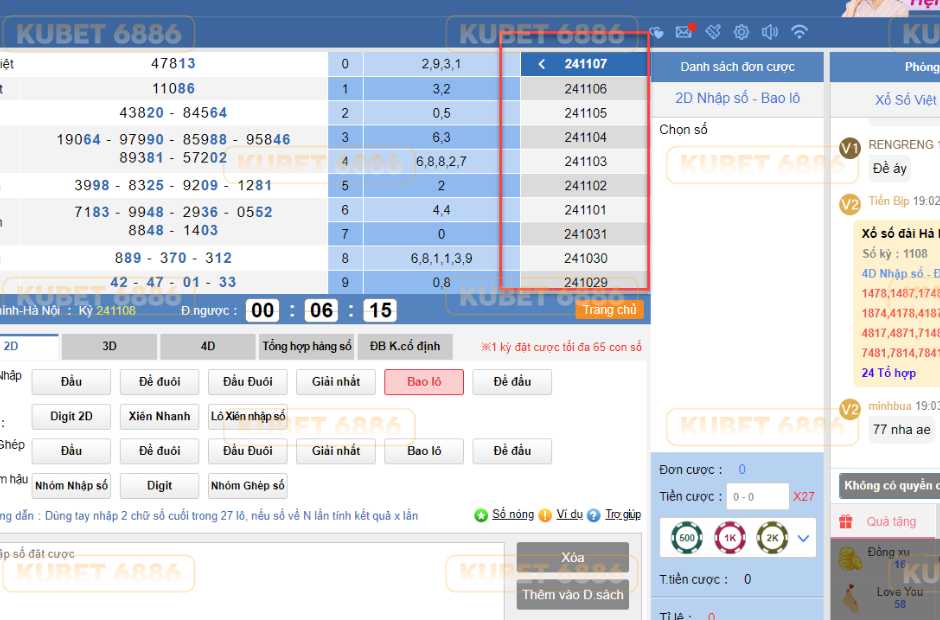The width and height of the screenshot is (940, 620).
Task: Select Đề đuôi in the Ghép row
Action: point(159,451)
